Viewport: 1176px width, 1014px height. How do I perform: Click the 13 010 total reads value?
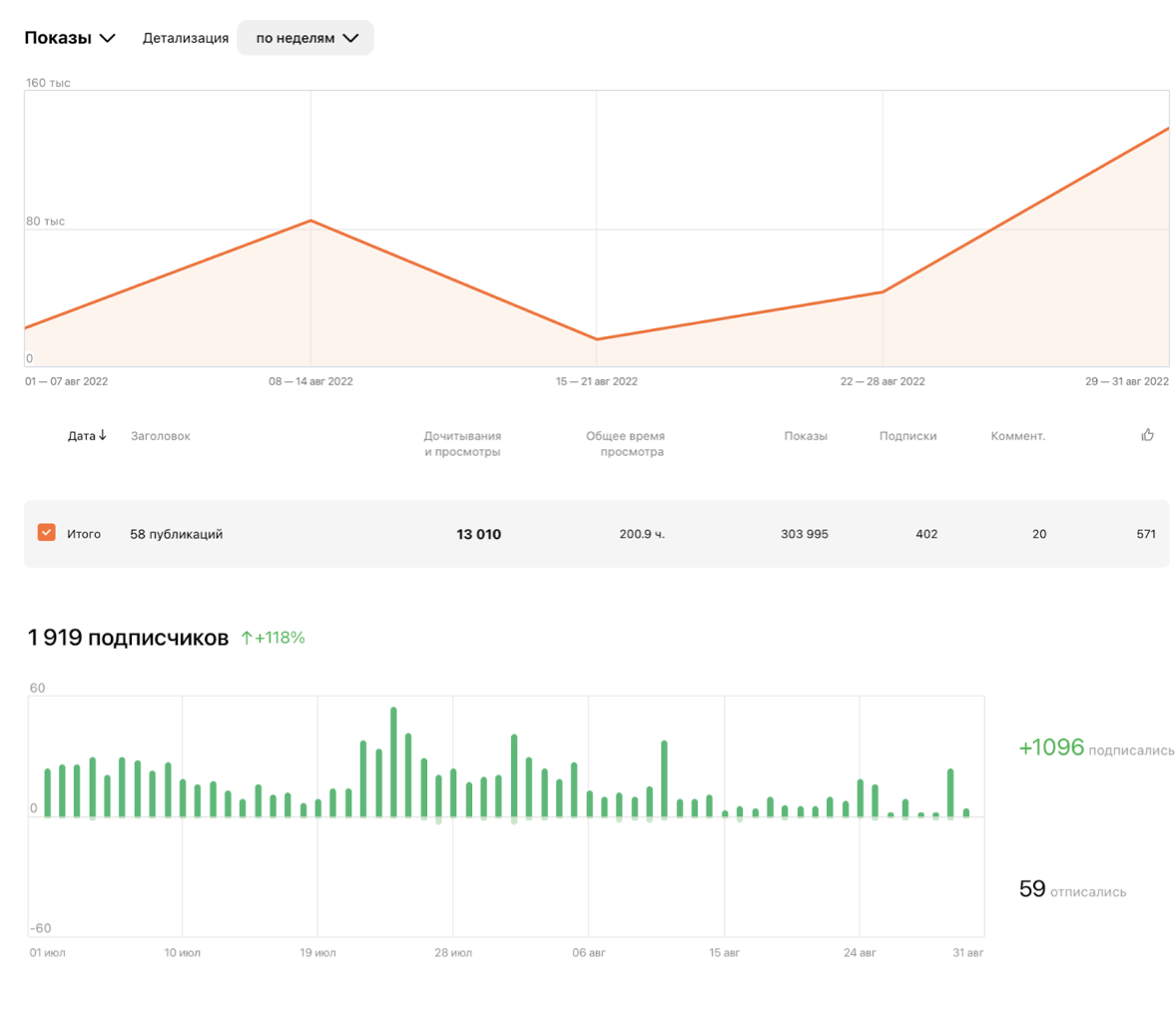point(478,534)
